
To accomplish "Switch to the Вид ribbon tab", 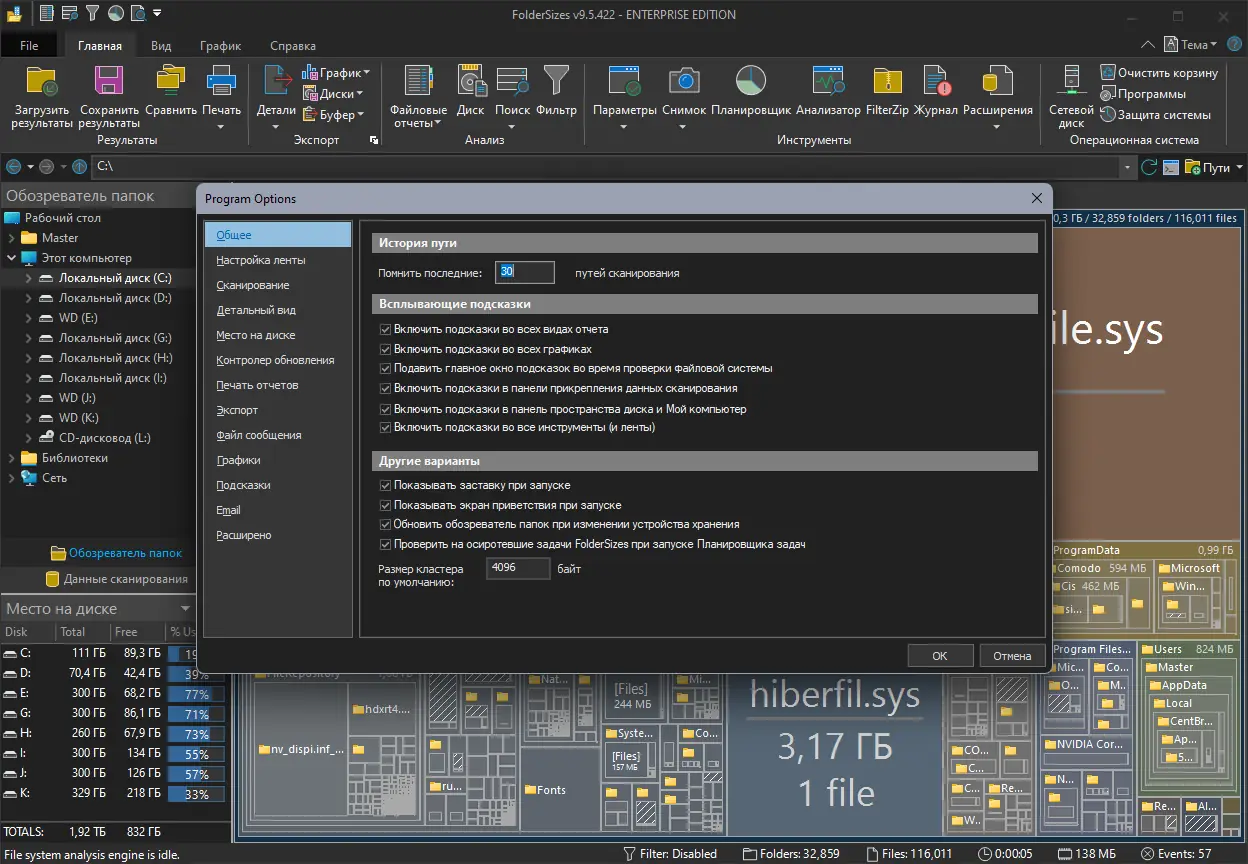I will pyautogui.click(x=160, y=45).
